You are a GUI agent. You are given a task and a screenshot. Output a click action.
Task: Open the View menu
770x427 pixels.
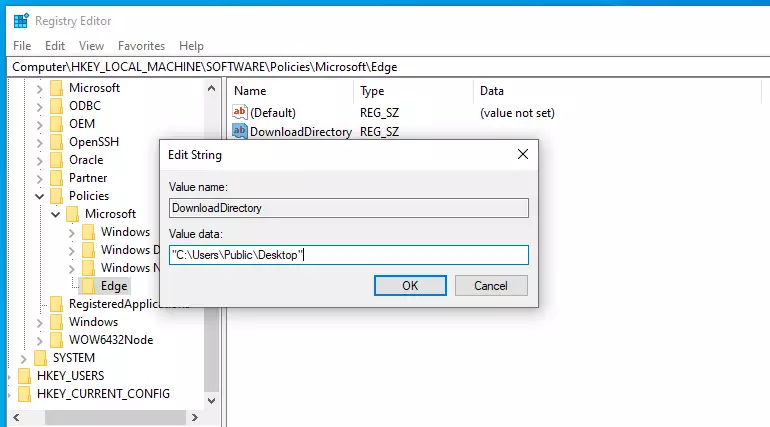click(91, 46)
